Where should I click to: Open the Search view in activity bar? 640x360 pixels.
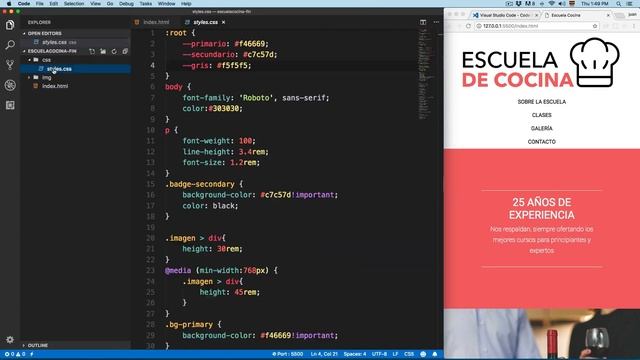coord(10,45)
